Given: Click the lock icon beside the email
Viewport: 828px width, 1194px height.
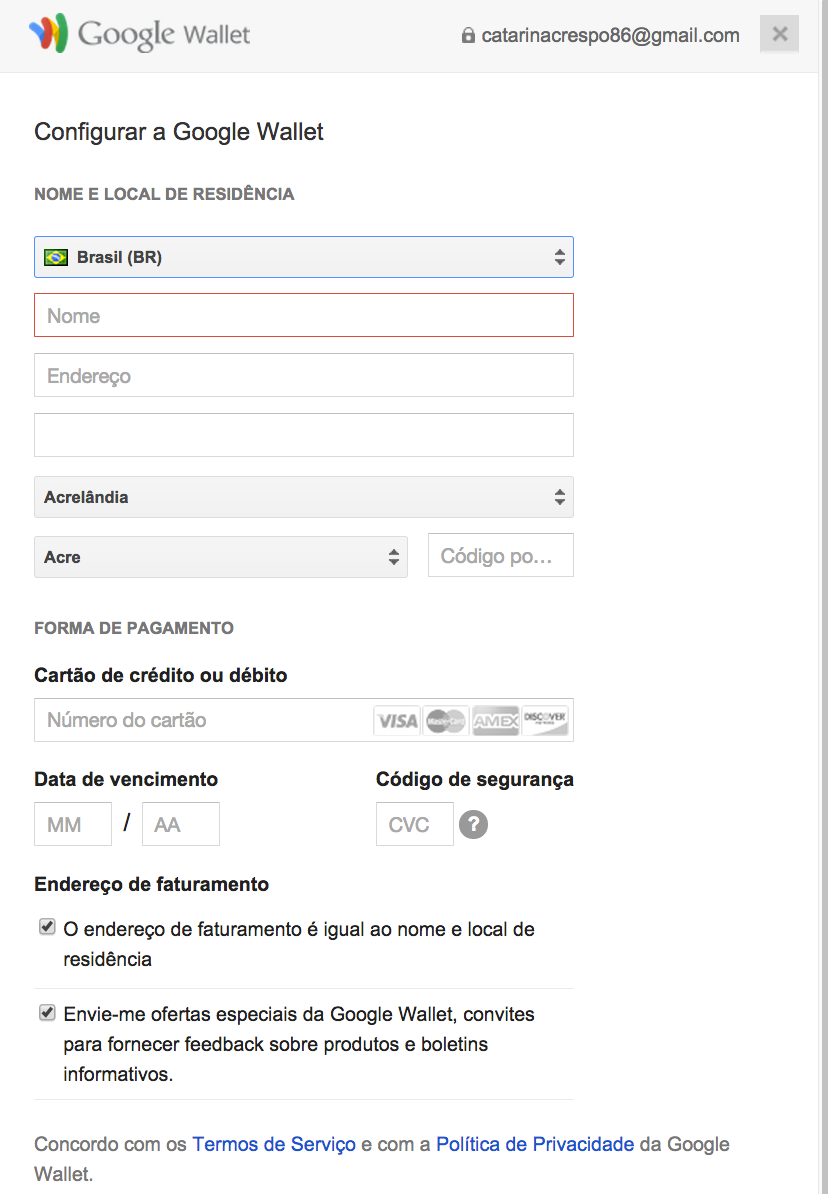Looking at the screenshot, I should [x=467, y=36].
